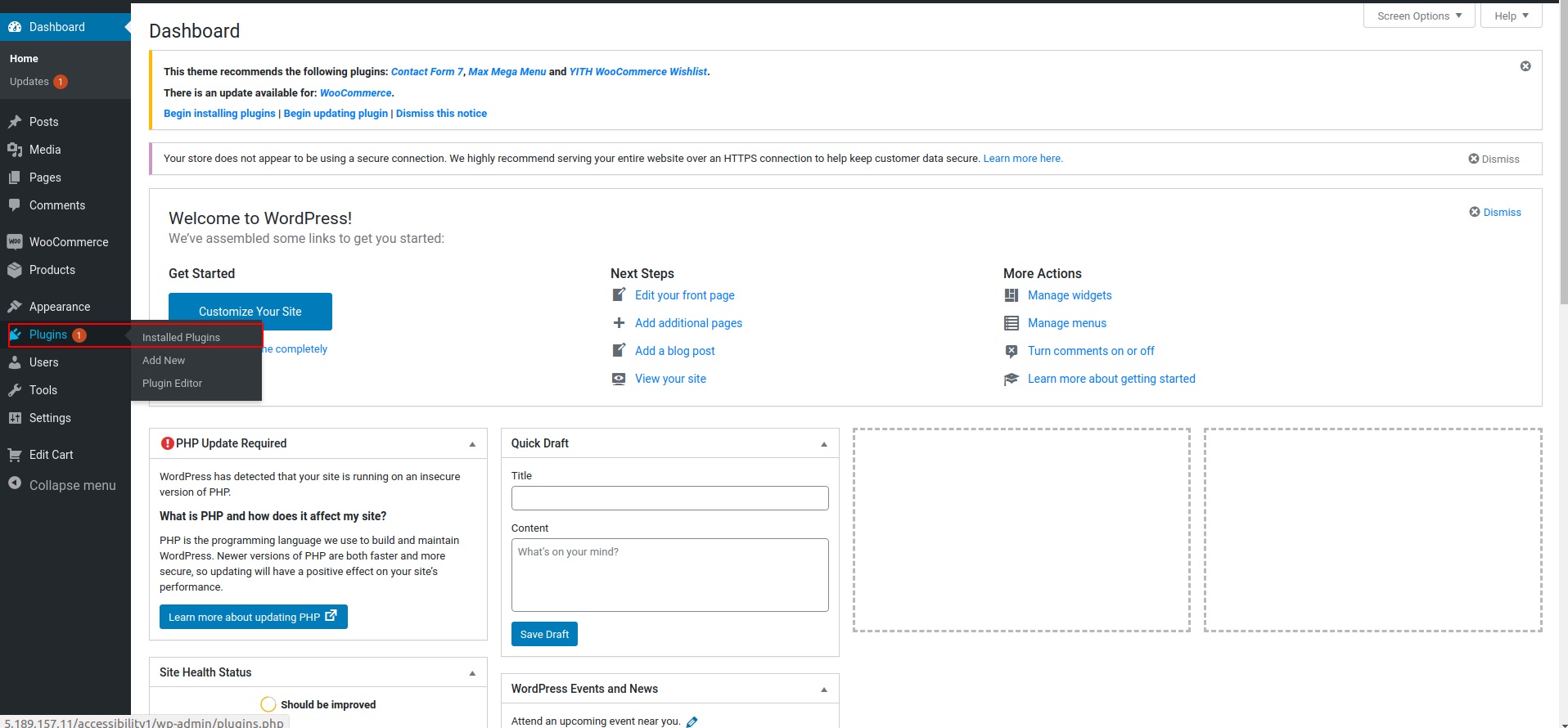Select Plugin Editor in the Plugins submenu
Viewport: 1568px width, 728px height.
point(172,383)
